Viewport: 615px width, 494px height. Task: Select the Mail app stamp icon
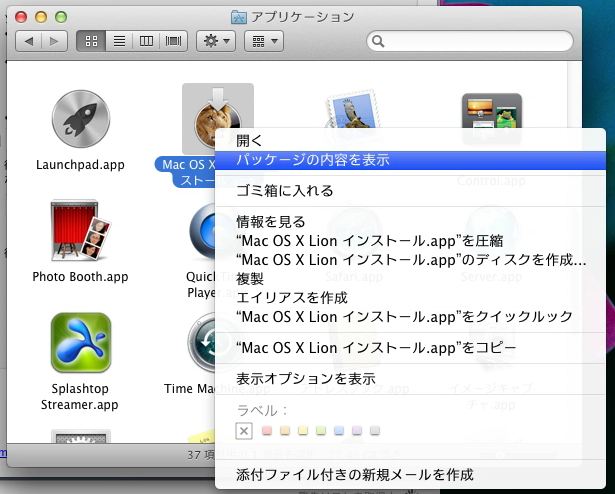click(x=352, y=109)
